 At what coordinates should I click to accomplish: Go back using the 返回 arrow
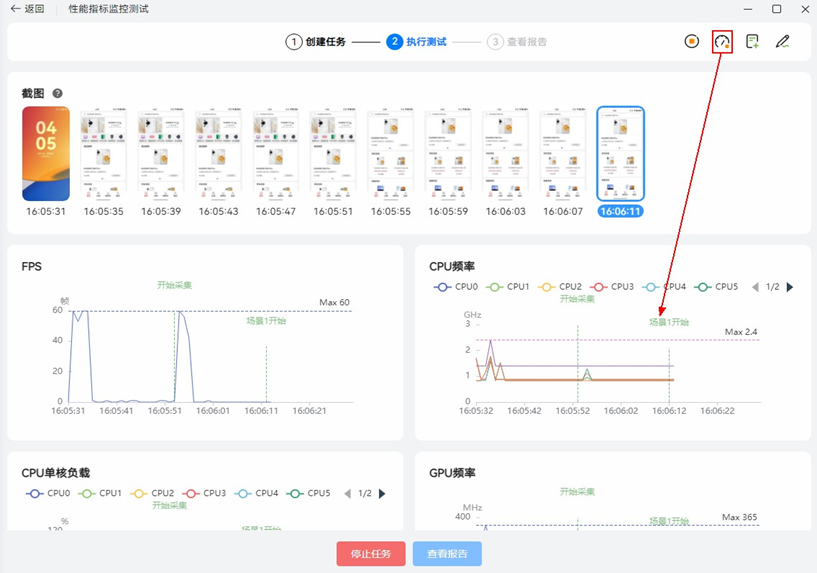(27, 9)
